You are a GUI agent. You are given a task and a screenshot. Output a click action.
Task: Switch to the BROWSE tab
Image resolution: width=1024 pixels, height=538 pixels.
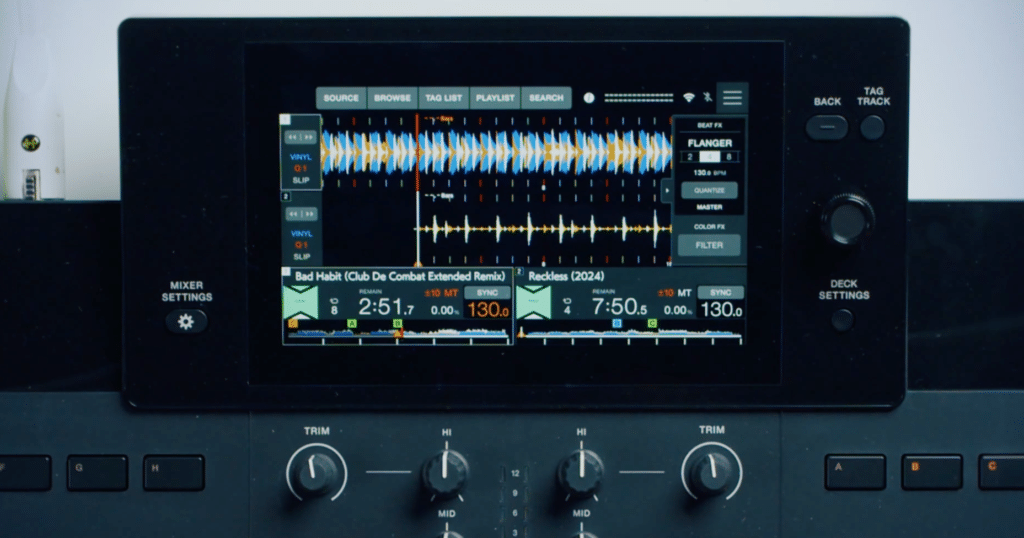point(392,98)
